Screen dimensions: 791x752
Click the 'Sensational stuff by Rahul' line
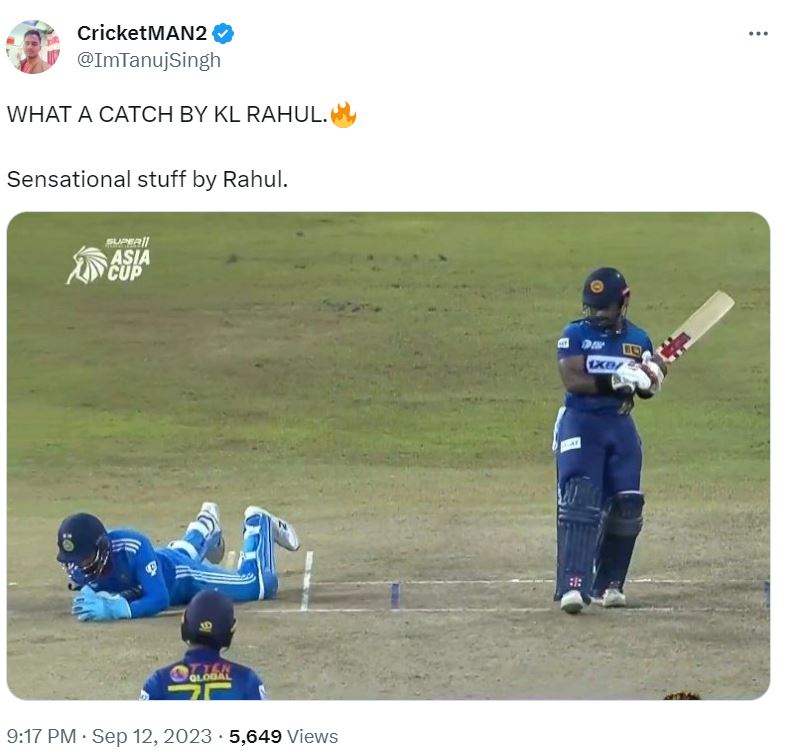click(x=147, y=180)
